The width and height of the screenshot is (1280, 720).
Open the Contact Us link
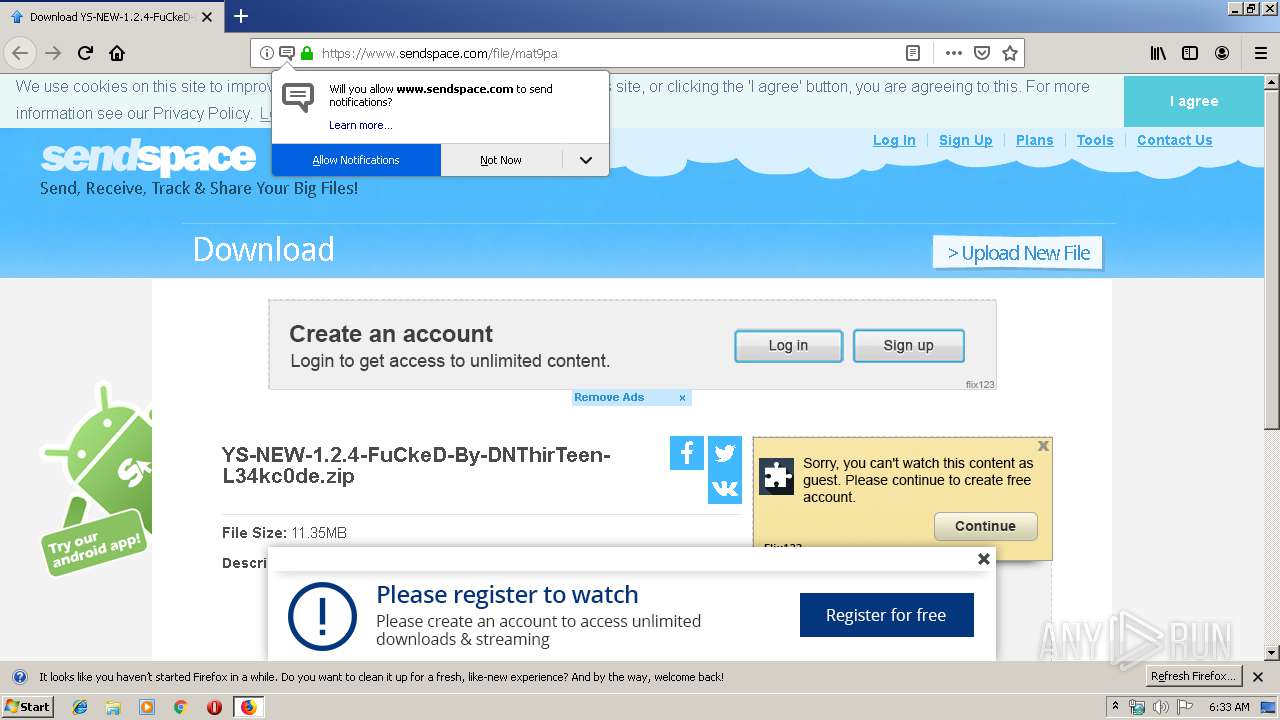click(x=1175, y=140)
